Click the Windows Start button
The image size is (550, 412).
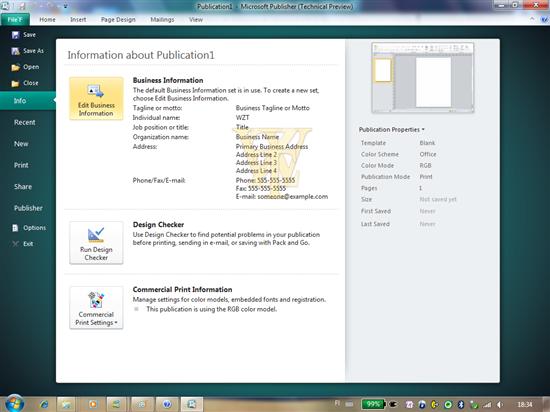14,403
